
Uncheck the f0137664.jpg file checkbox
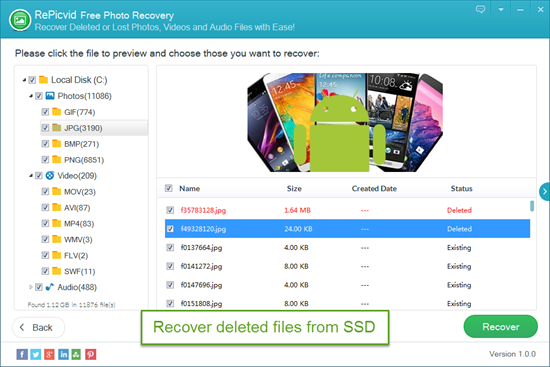(170, 247)
